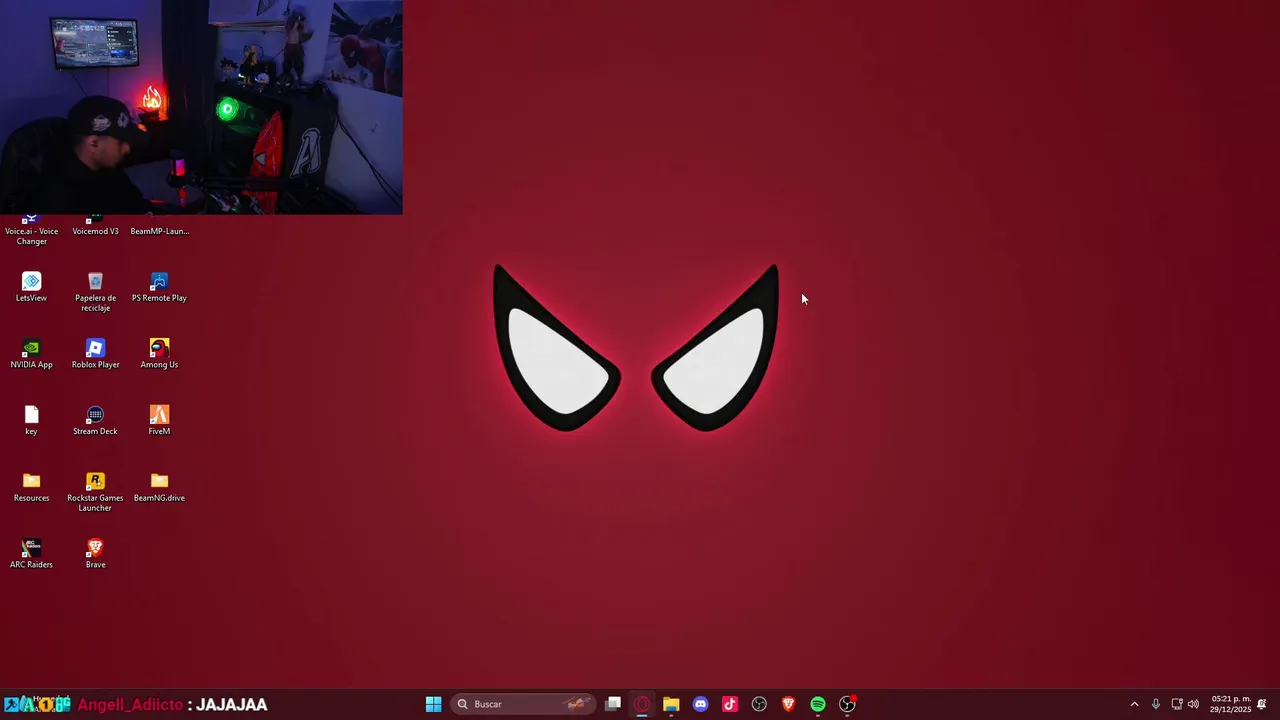Select the Among Us desktop shortcut
Screen dimensions: 1280x720
pos(159,354)
